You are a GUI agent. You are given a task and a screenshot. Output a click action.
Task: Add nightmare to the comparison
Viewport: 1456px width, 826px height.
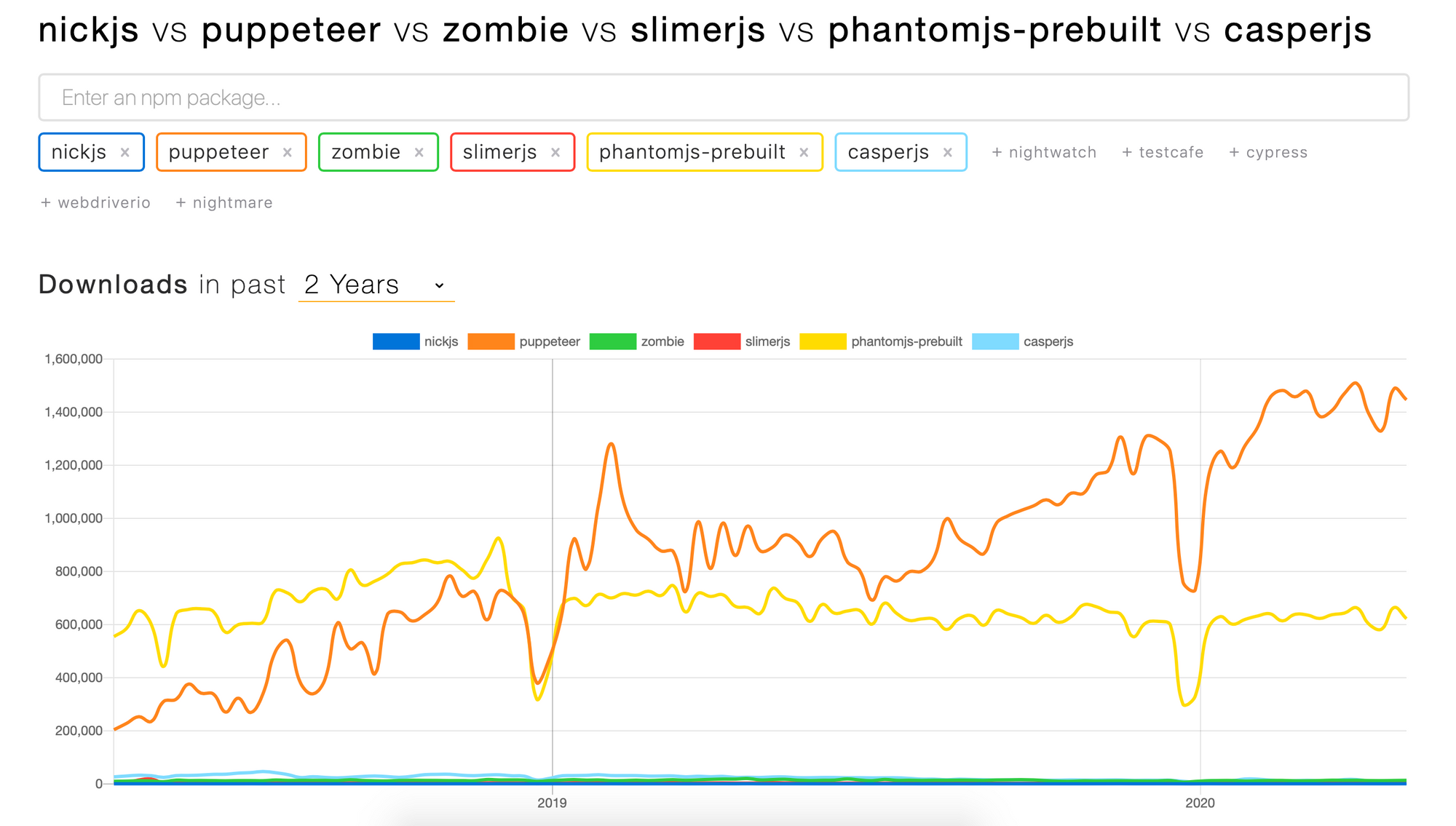224,203
